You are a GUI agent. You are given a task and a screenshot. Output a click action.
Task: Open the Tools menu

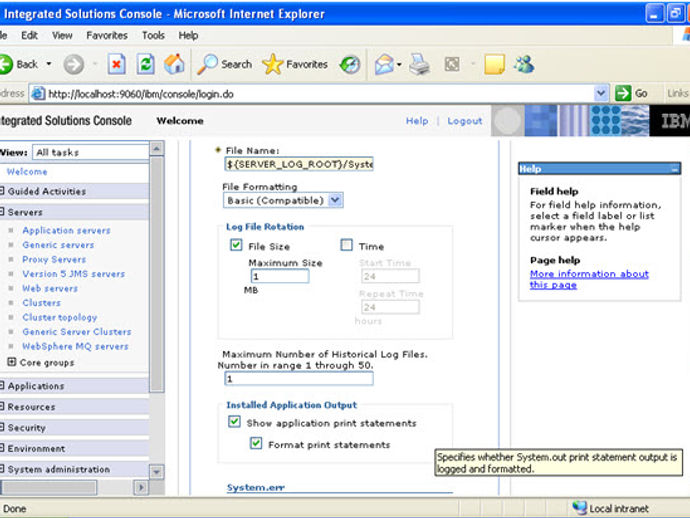coord(153,35)
